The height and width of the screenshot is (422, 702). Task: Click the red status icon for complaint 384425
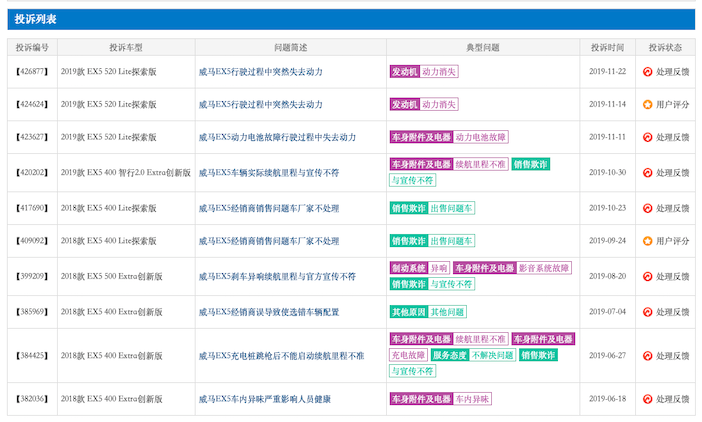point(647,356)
